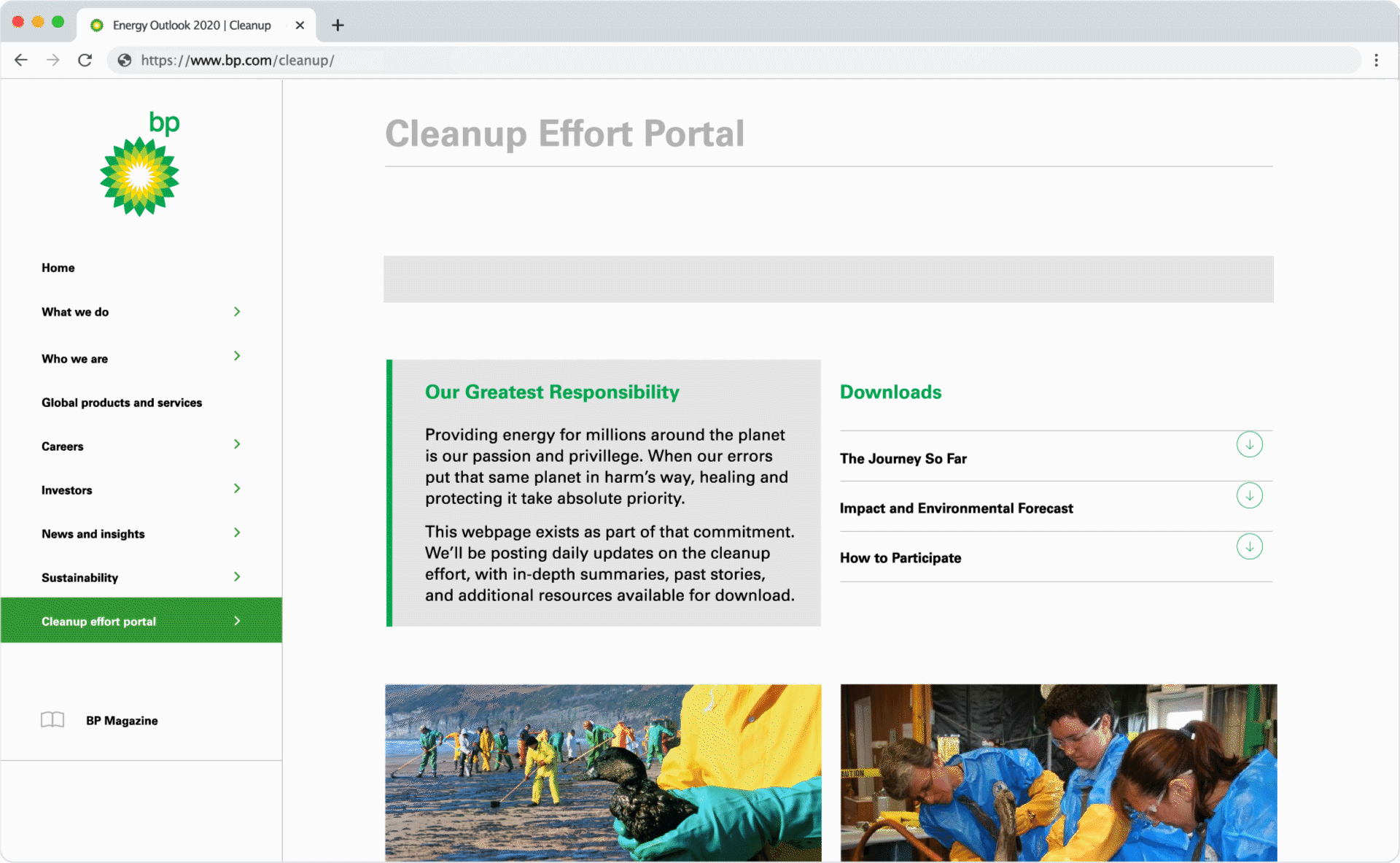1400x863 pixels.
Task: Open Sustainability menu item
Action: 80,578
